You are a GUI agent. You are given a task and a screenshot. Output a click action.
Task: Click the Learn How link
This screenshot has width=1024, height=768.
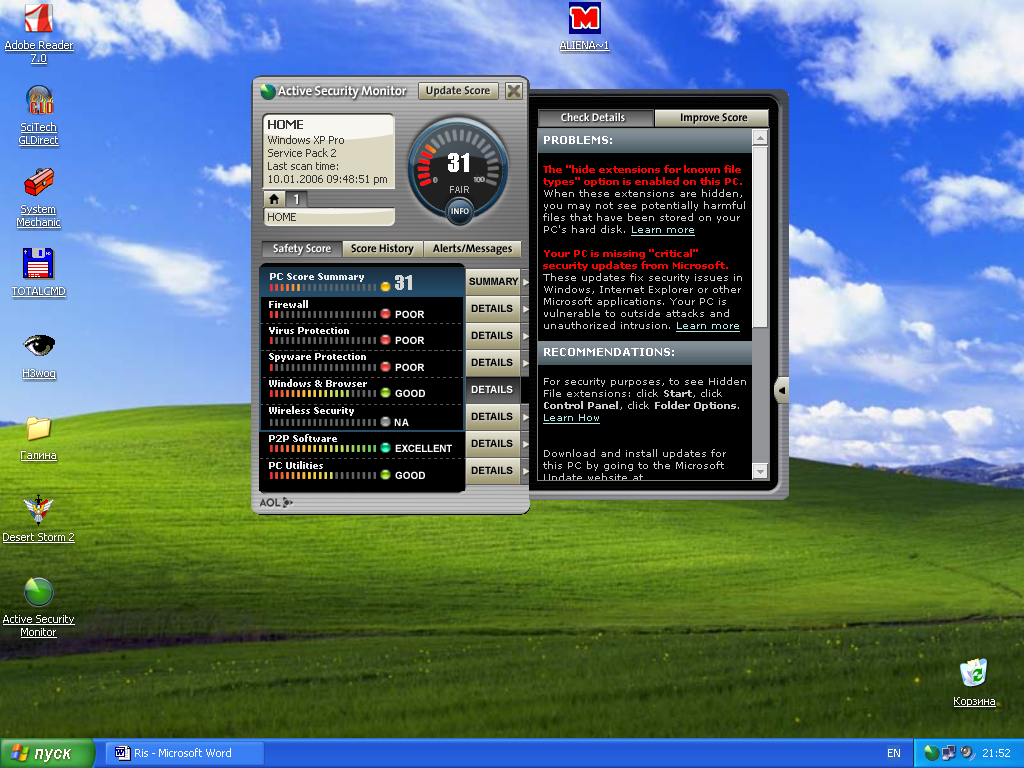571,418
